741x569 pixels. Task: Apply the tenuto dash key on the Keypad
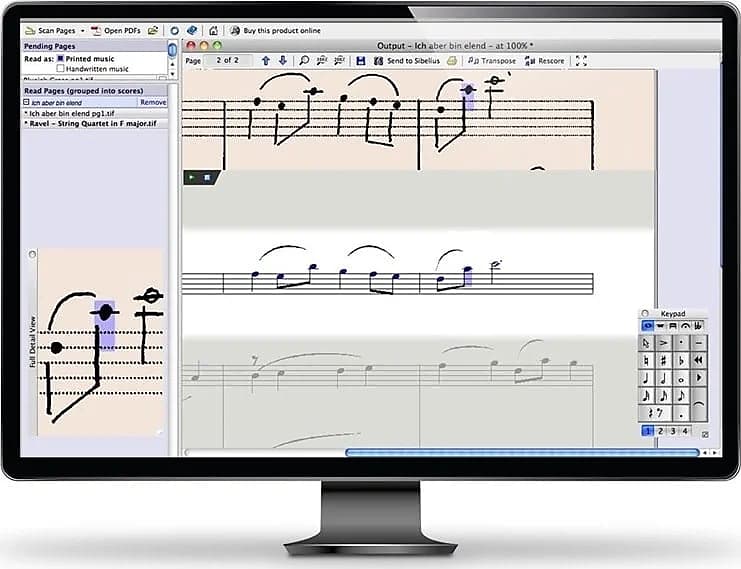(x=699, y=343)
